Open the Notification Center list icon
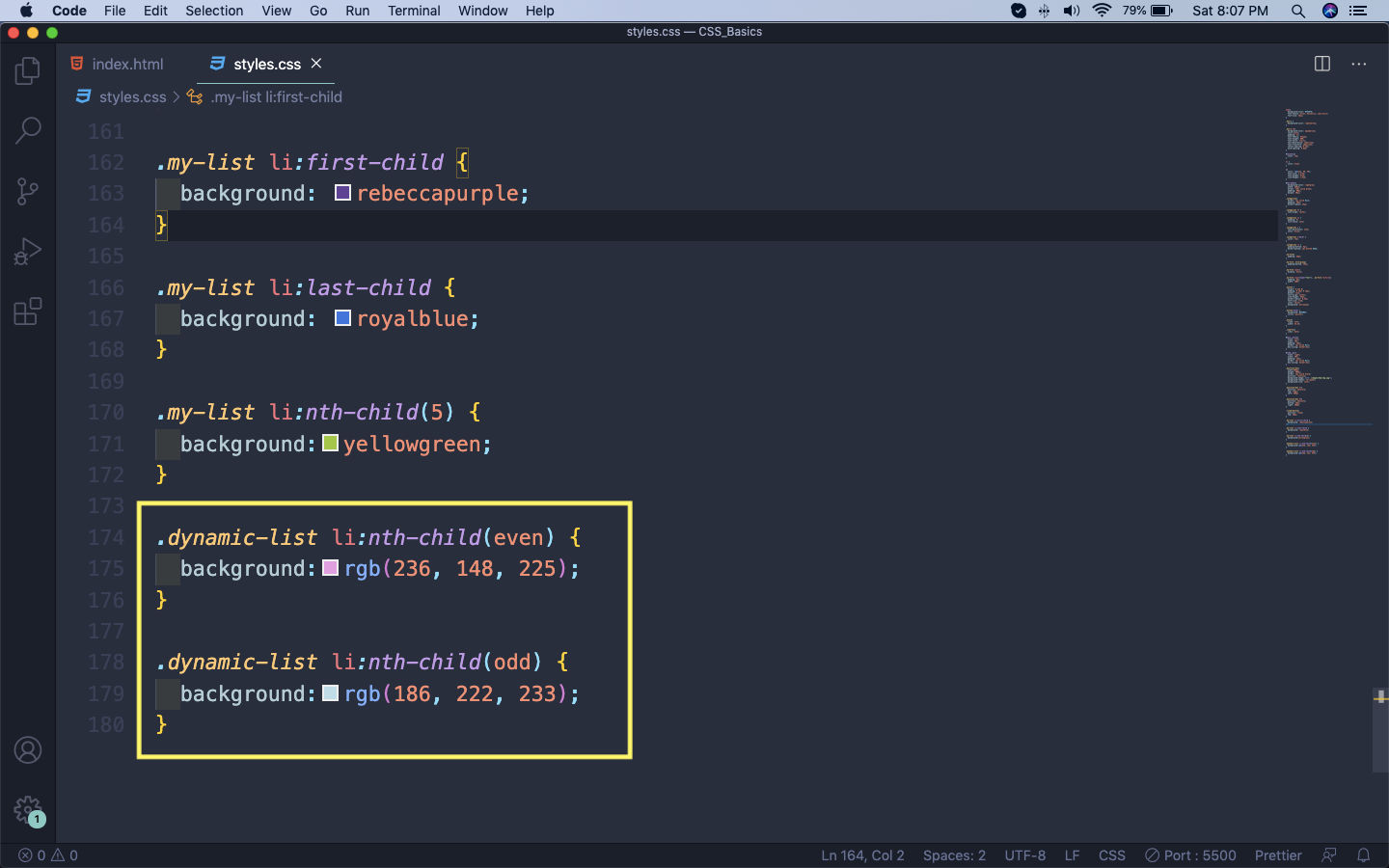 [x=1359, y=11]
